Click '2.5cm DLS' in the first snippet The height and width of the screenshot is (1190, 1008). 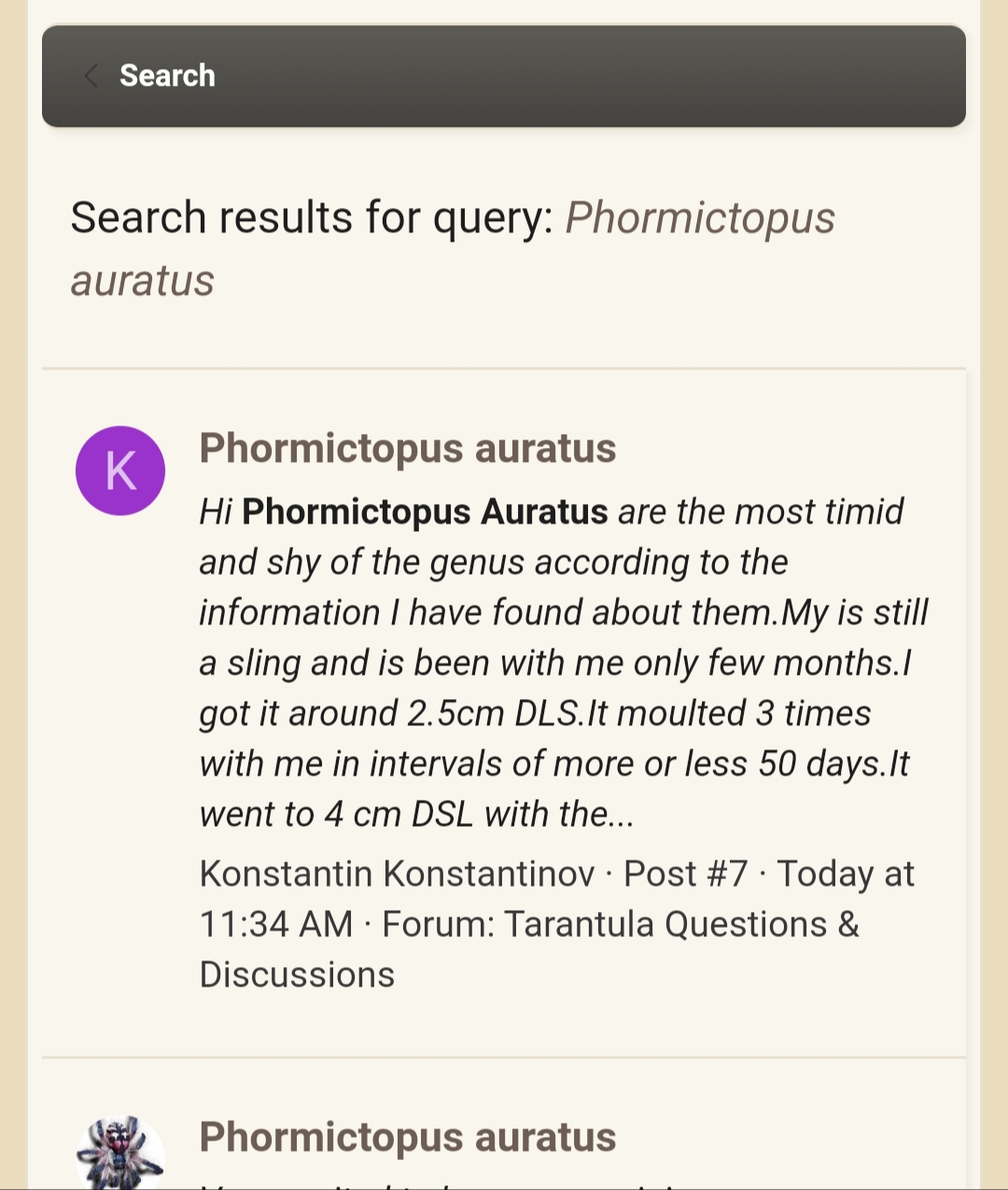point(495,713)
